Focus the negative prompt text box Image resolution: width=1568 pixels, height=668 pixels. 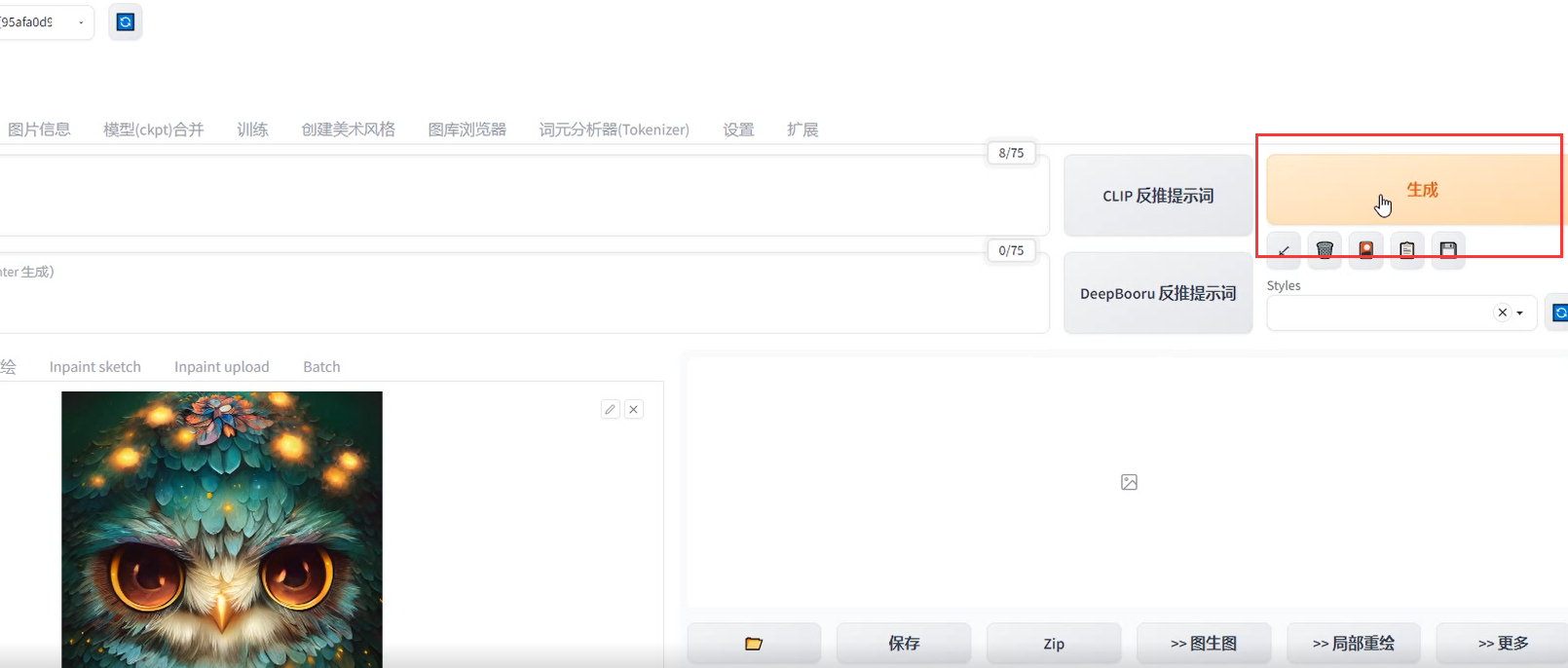(x=524, y=292)
